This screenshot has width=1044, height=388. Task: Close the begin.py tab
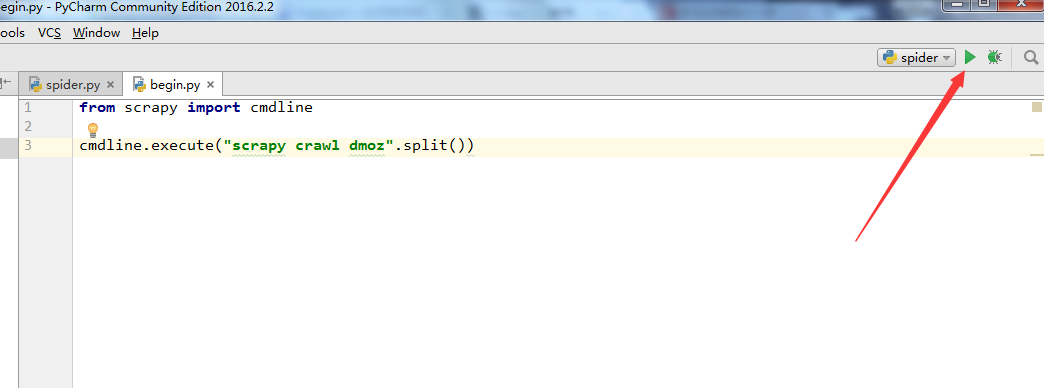(210, 85)
